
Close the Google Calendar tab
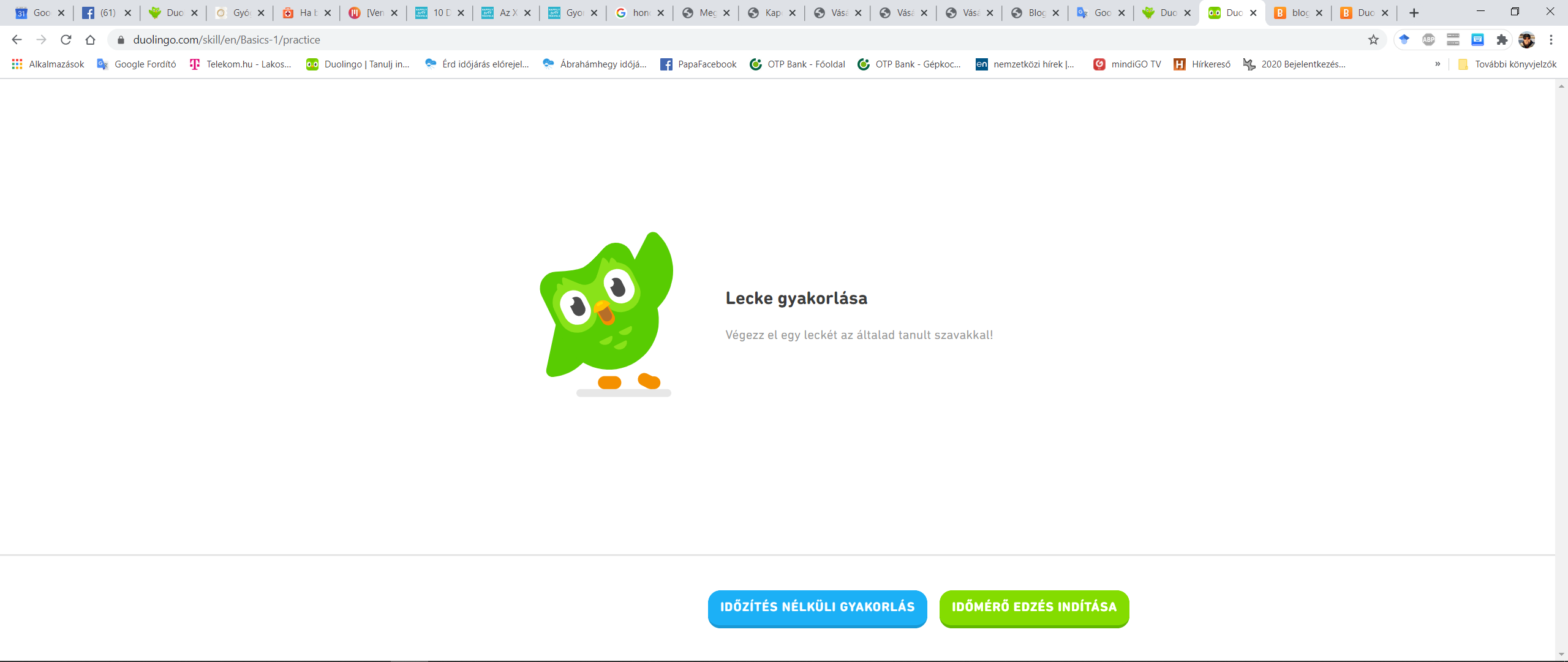pyautogui.click(x=61, y=13)
